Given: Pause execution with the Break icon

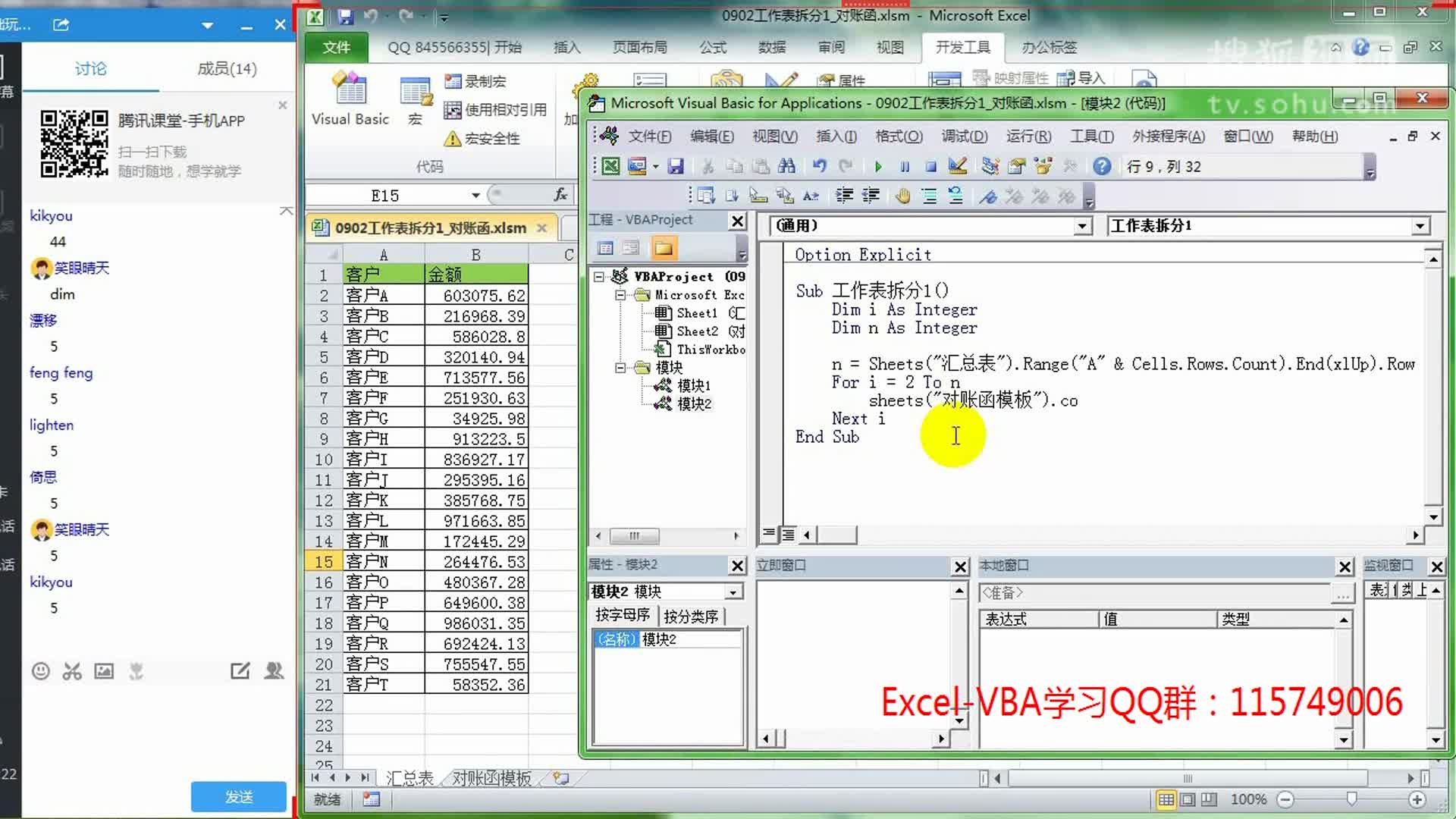Looking at the screenshot, I should coord(905,166).
